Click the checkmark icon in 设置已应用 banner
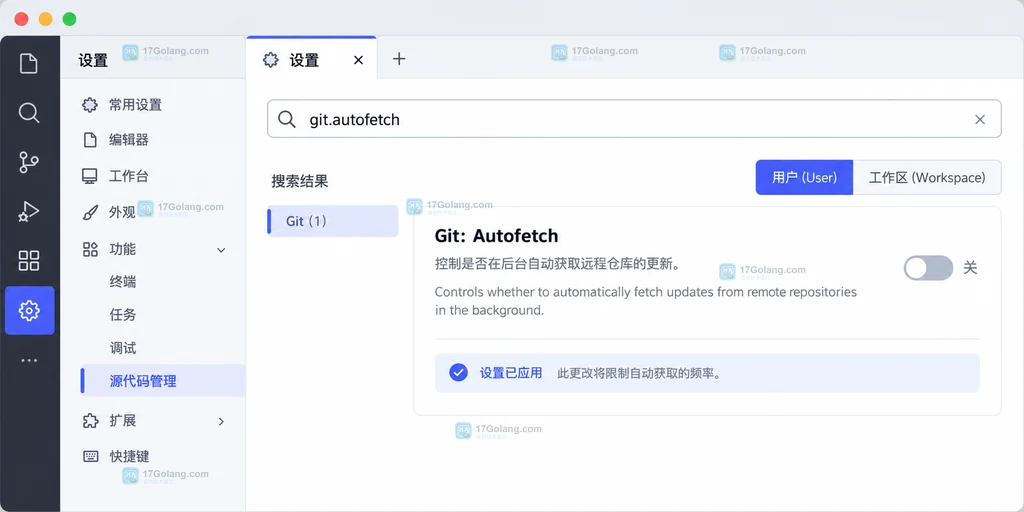1024x512 pixels. (x=458, y=373)
